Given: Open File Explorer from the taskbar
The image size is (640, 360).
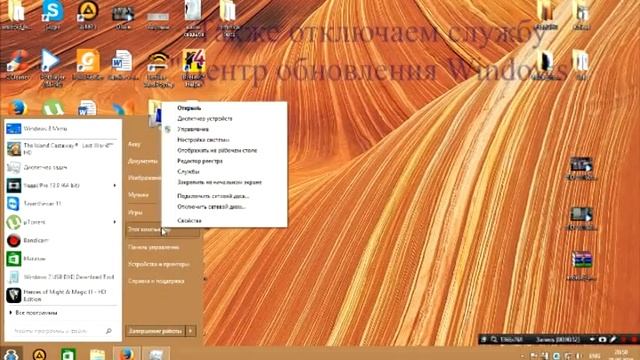Looking at the screenshot, I should [98, 354].
